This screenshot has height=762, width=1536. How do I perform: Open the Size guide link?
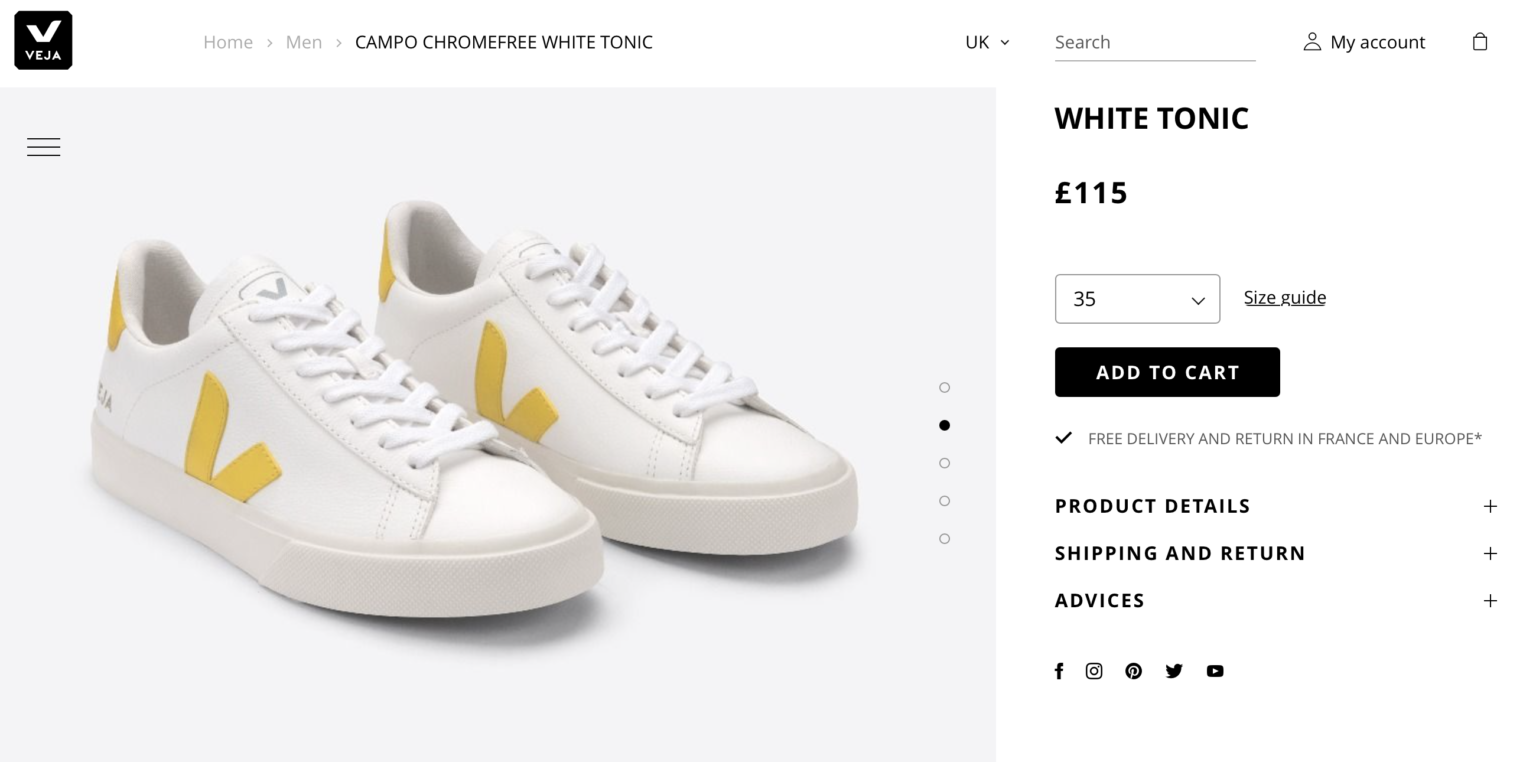1284,297
